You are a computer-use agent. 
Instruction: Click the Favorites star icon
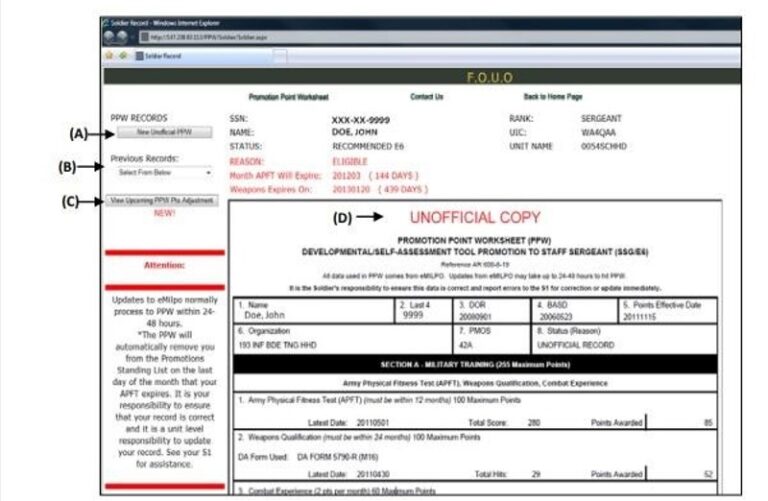click(109, 55)
